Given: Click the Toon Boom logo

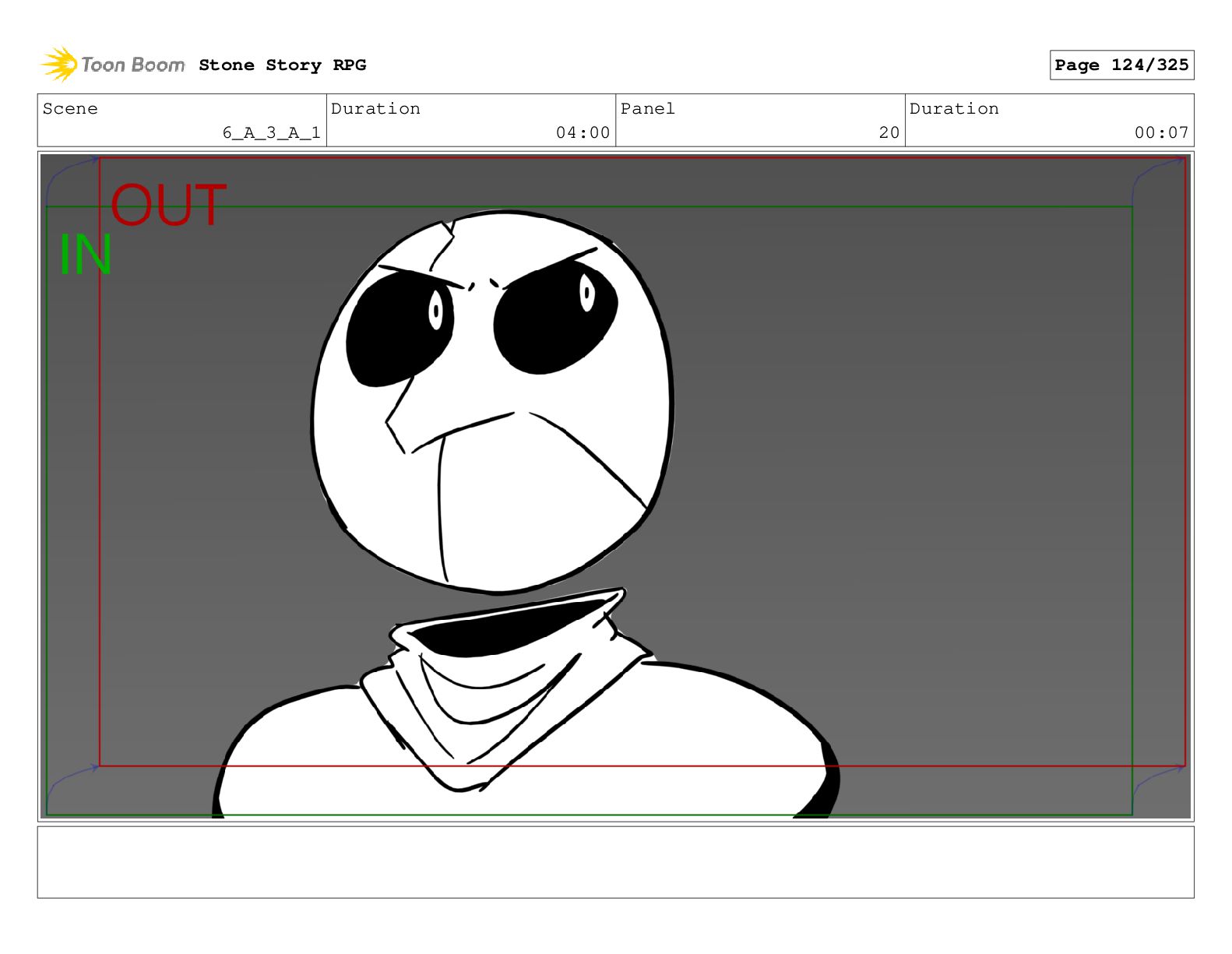Looking at the screenshot, I should (113, 65).
